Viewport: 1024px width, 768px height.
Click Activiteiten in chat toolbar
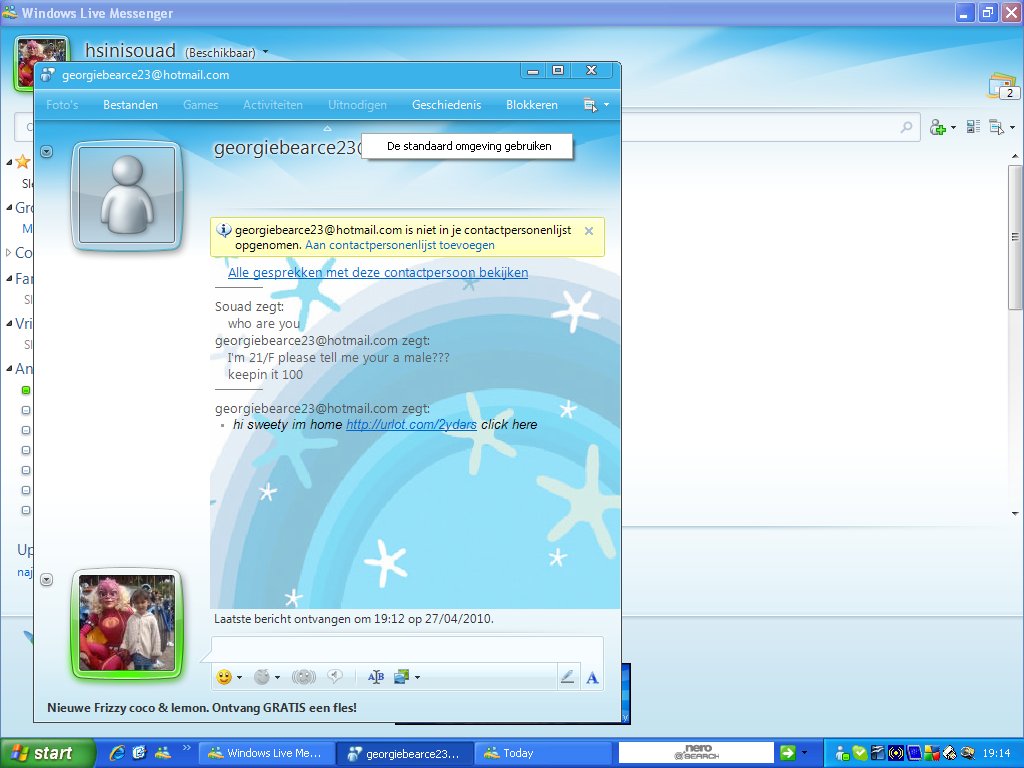coord(273,104)
